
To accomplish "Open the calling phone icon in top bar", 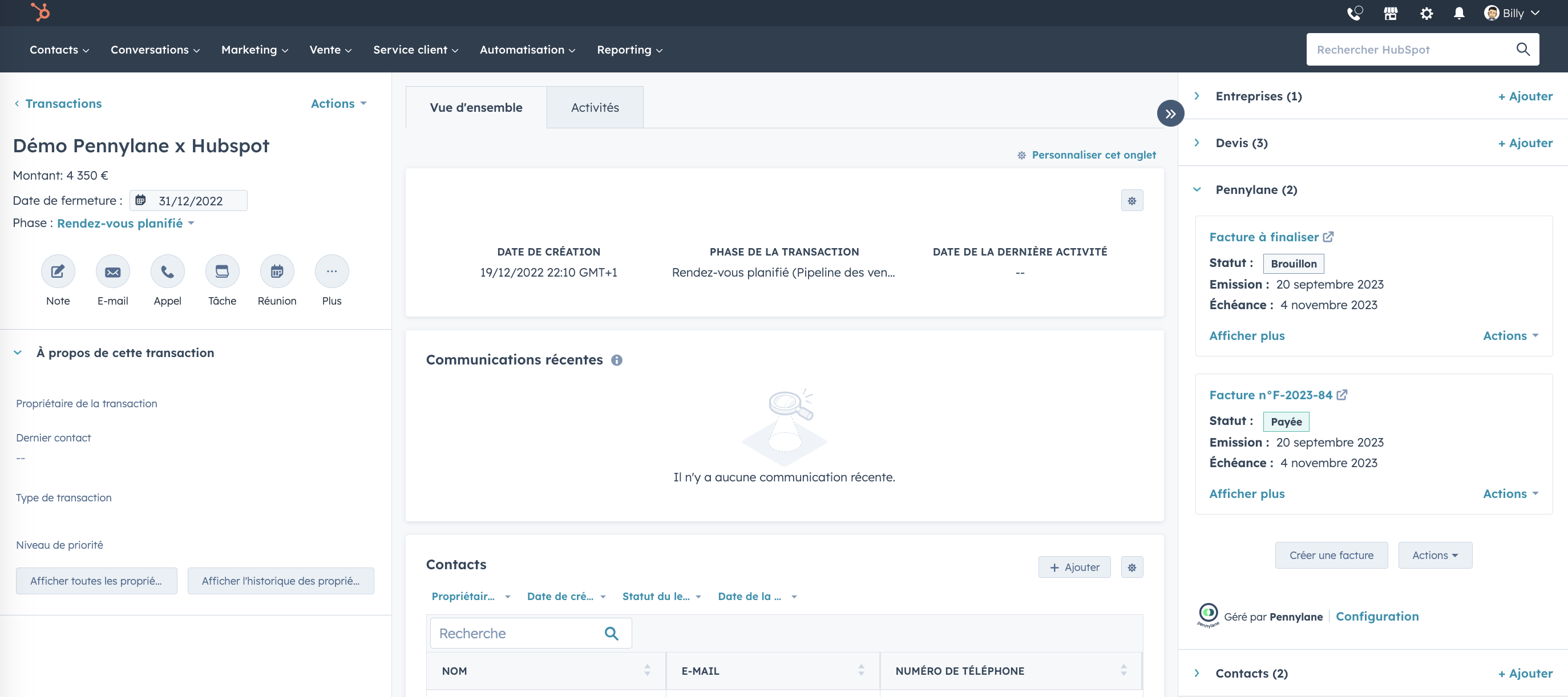I will click(x=1355, y=13).
